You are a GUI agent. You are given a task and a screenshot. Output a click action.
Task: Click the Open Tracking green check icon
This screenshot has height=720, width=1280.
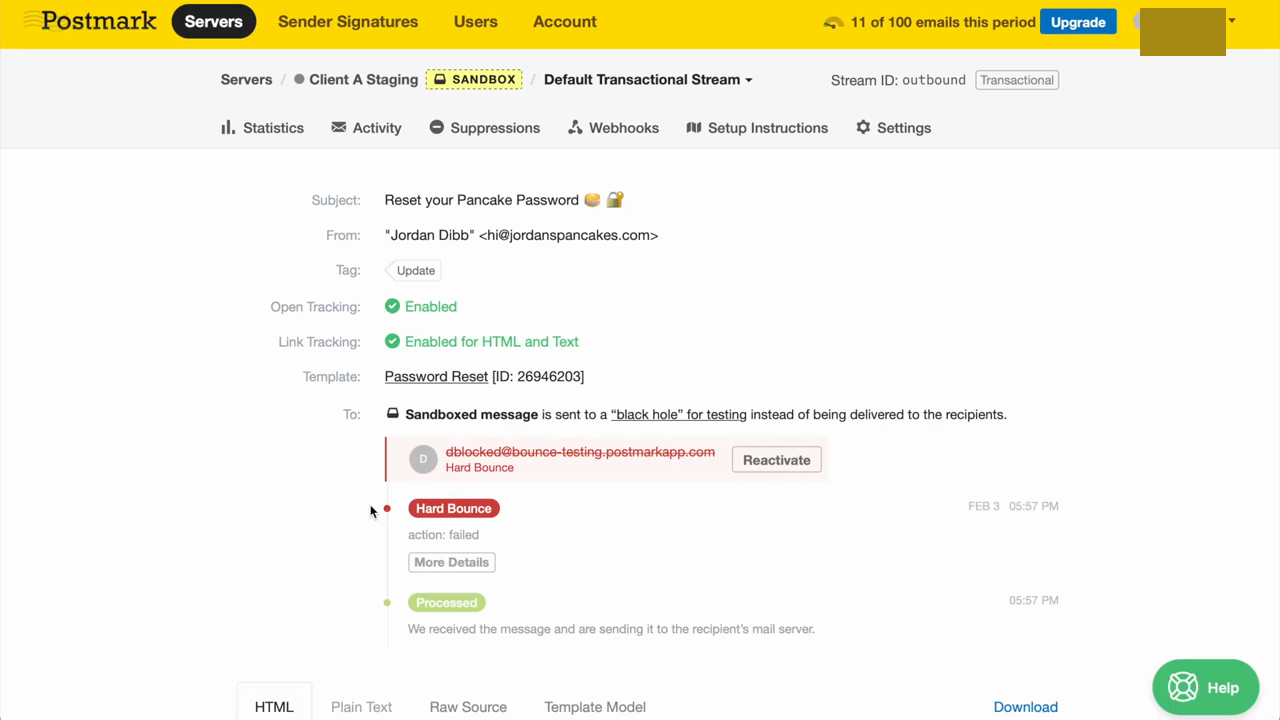(x=392, y=306)
